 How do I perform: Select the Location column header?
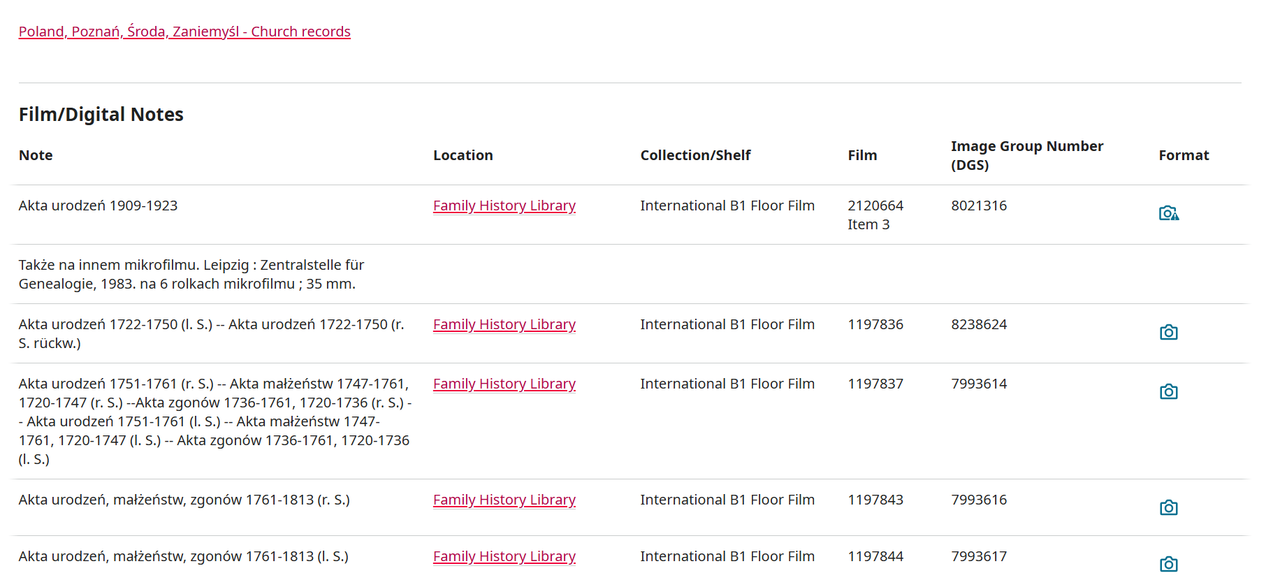coord(463,155)
